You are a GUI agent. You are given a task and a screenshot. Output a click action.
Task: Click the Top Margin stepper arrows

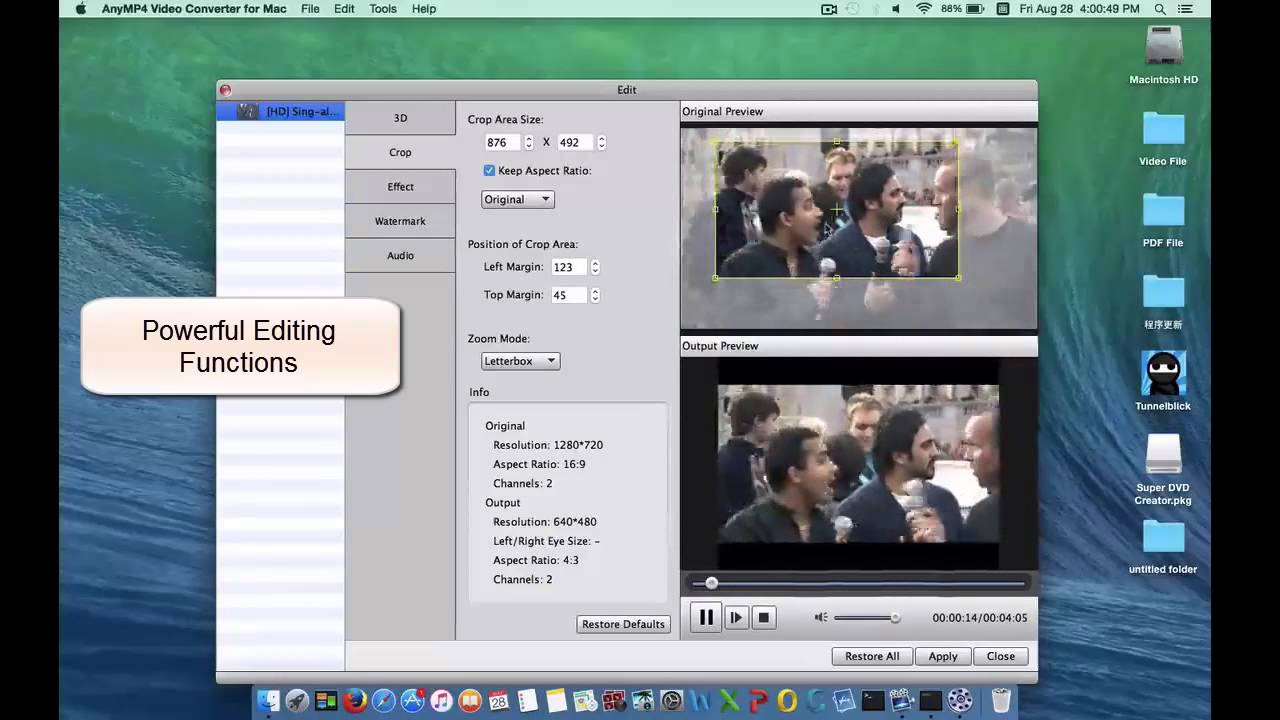[x=595, y=295]
